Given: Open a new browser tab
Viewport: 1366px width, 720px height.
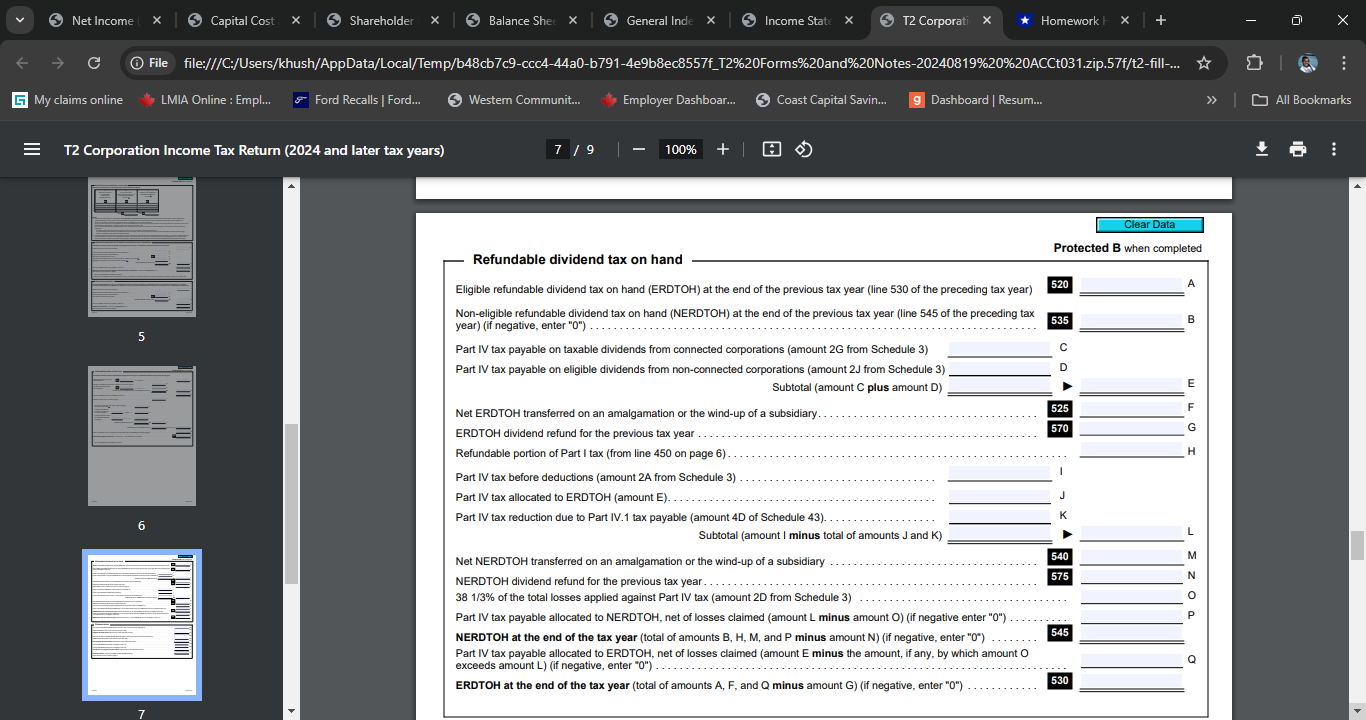Looking at the screenshot, I should [1158, 19].
